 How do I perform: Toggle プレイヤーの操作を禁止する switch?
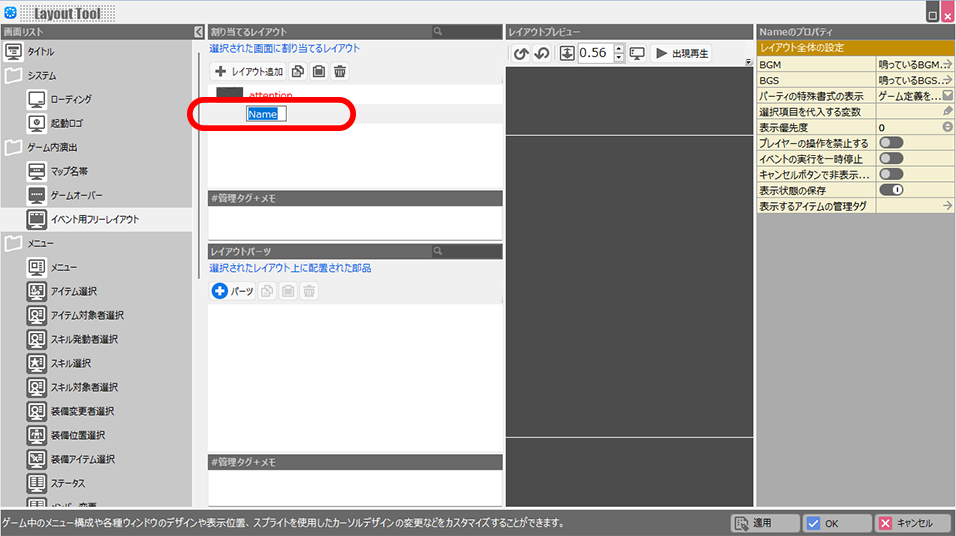[x=890, y=143]
